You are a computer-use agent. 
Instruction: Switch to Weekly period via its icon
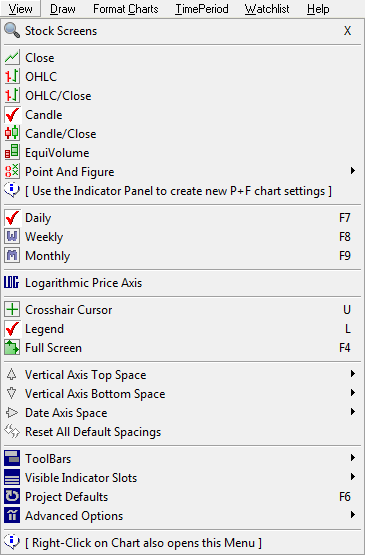12,236
